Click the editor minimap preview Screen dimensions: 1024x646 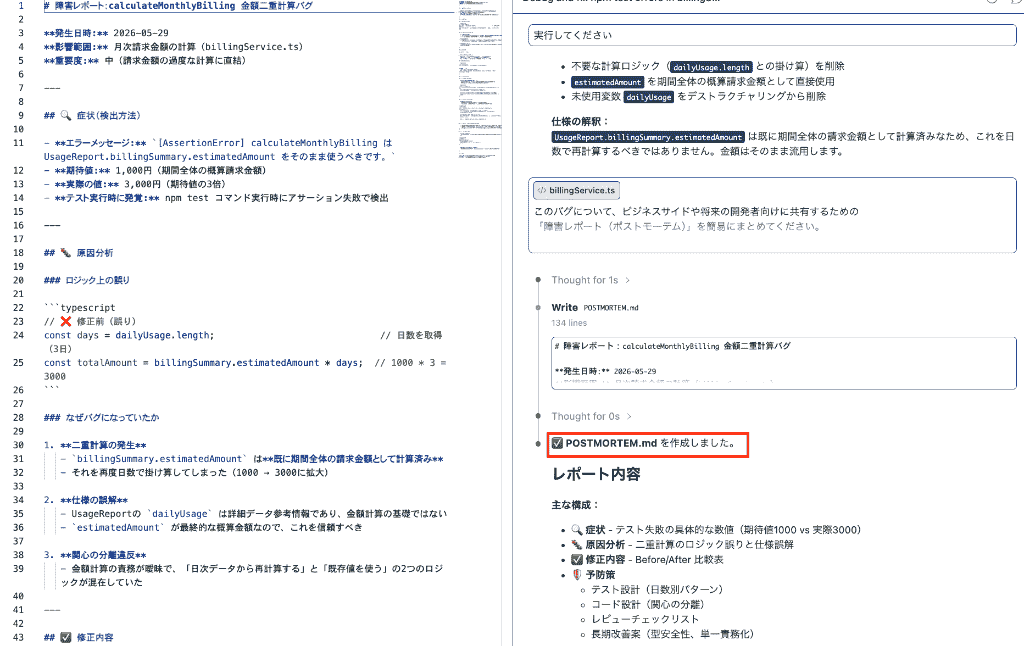[480, 78]
